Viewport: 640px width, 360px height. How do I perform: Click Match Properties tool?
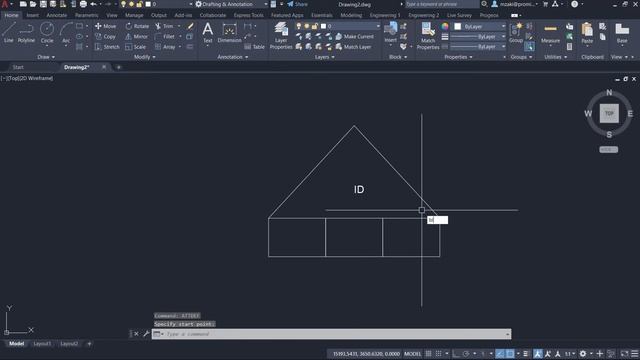pos(428,36)
